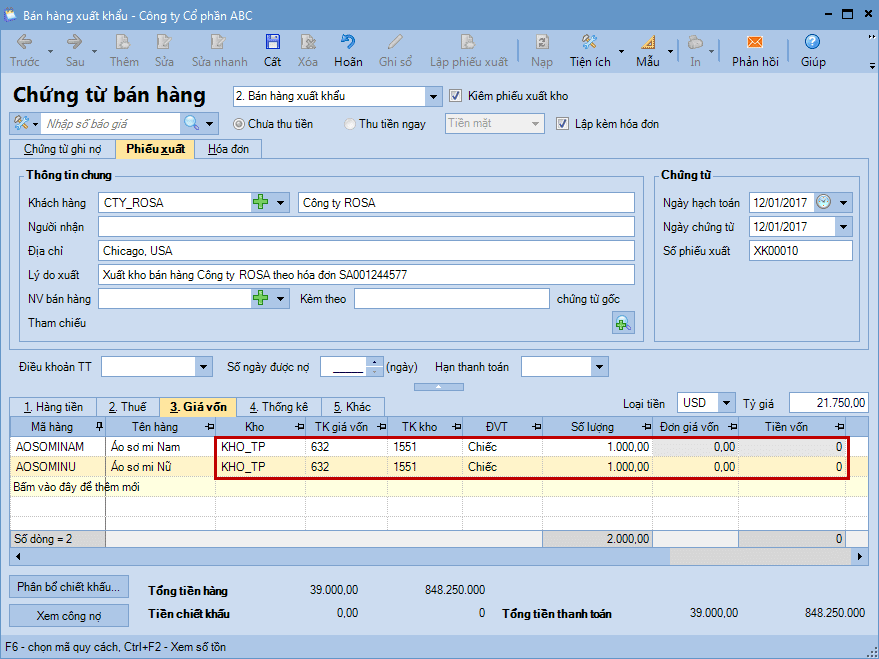This screenshot has width=879, height=659.
Task: Click the In print toolbar icon
Action: (695, 42)
